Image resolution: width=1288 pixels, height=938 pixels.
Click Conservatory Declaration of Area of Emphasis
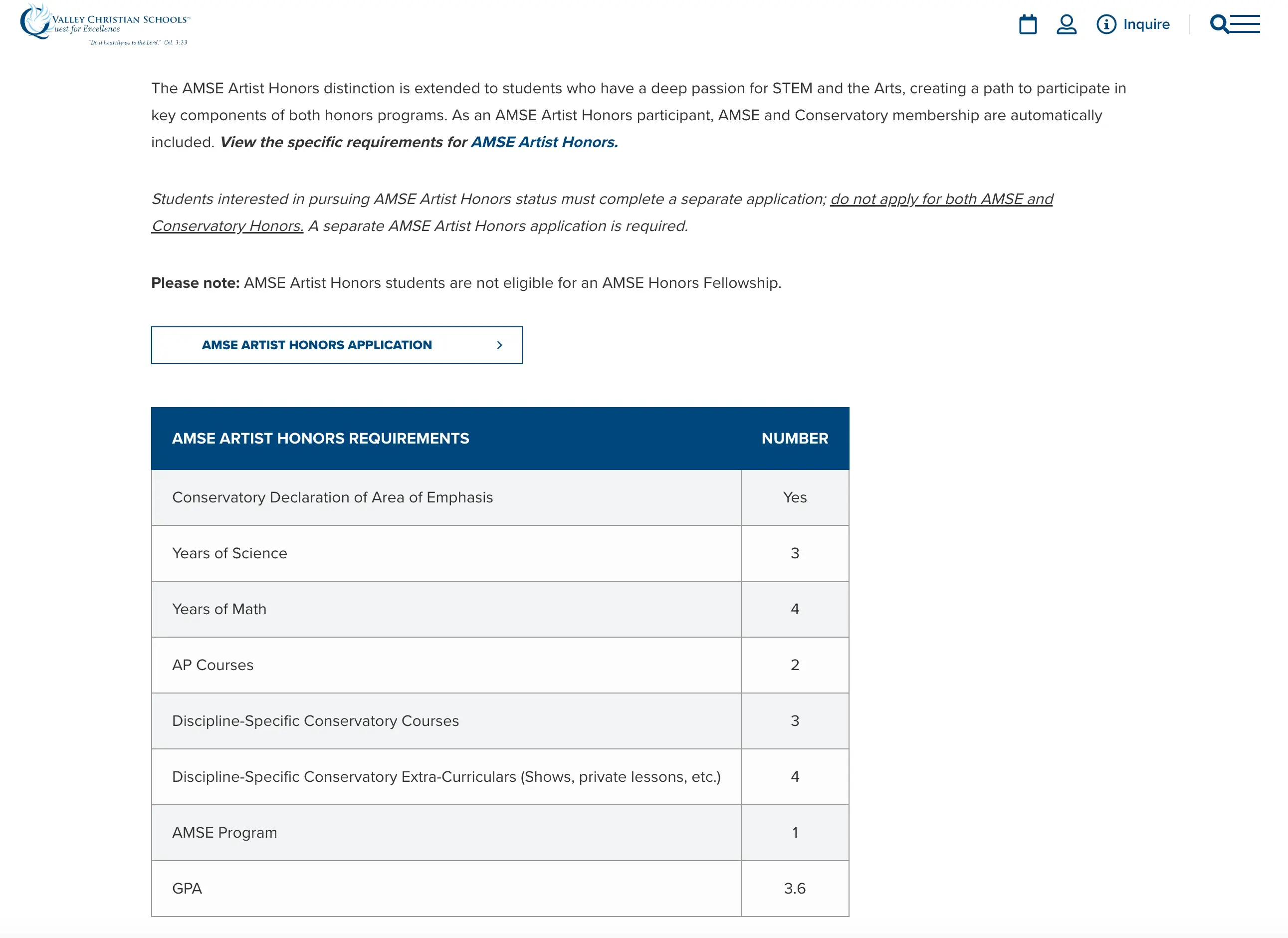pyautogui.click(x=332, y=497)
